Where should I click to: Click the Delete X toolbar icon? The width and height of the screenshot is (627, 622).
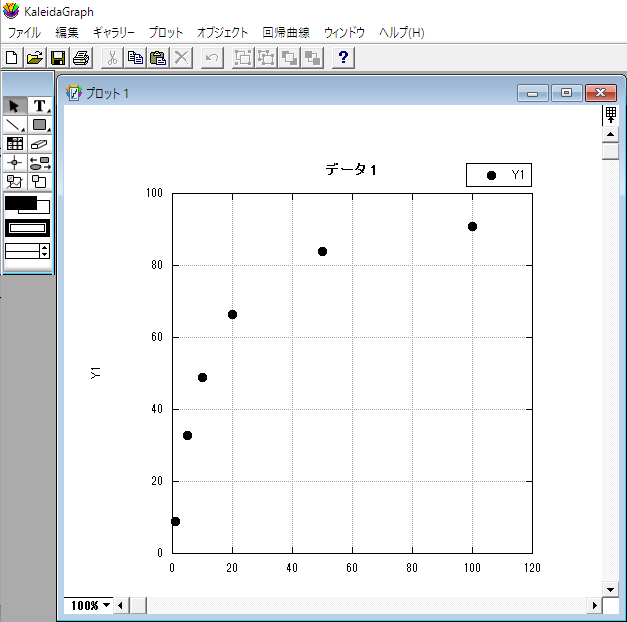click(x=182, y=58)
